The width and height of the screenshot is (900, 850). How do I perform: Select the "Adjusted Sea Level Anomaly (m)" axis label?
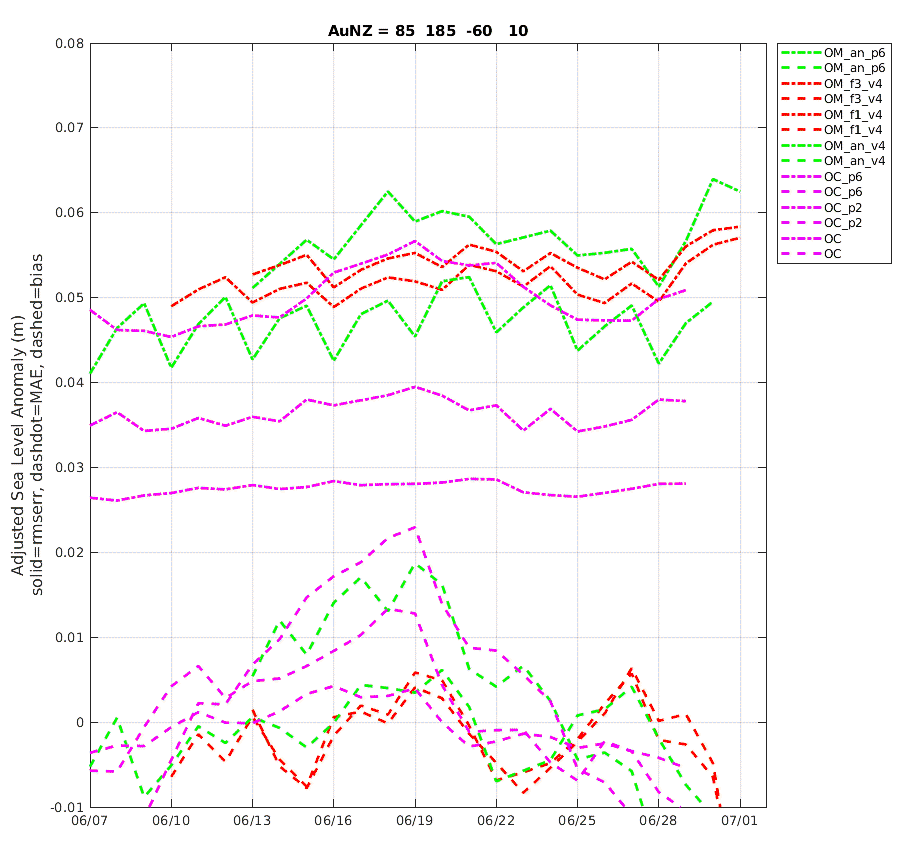pyautogui.click(x=17, y=445)
